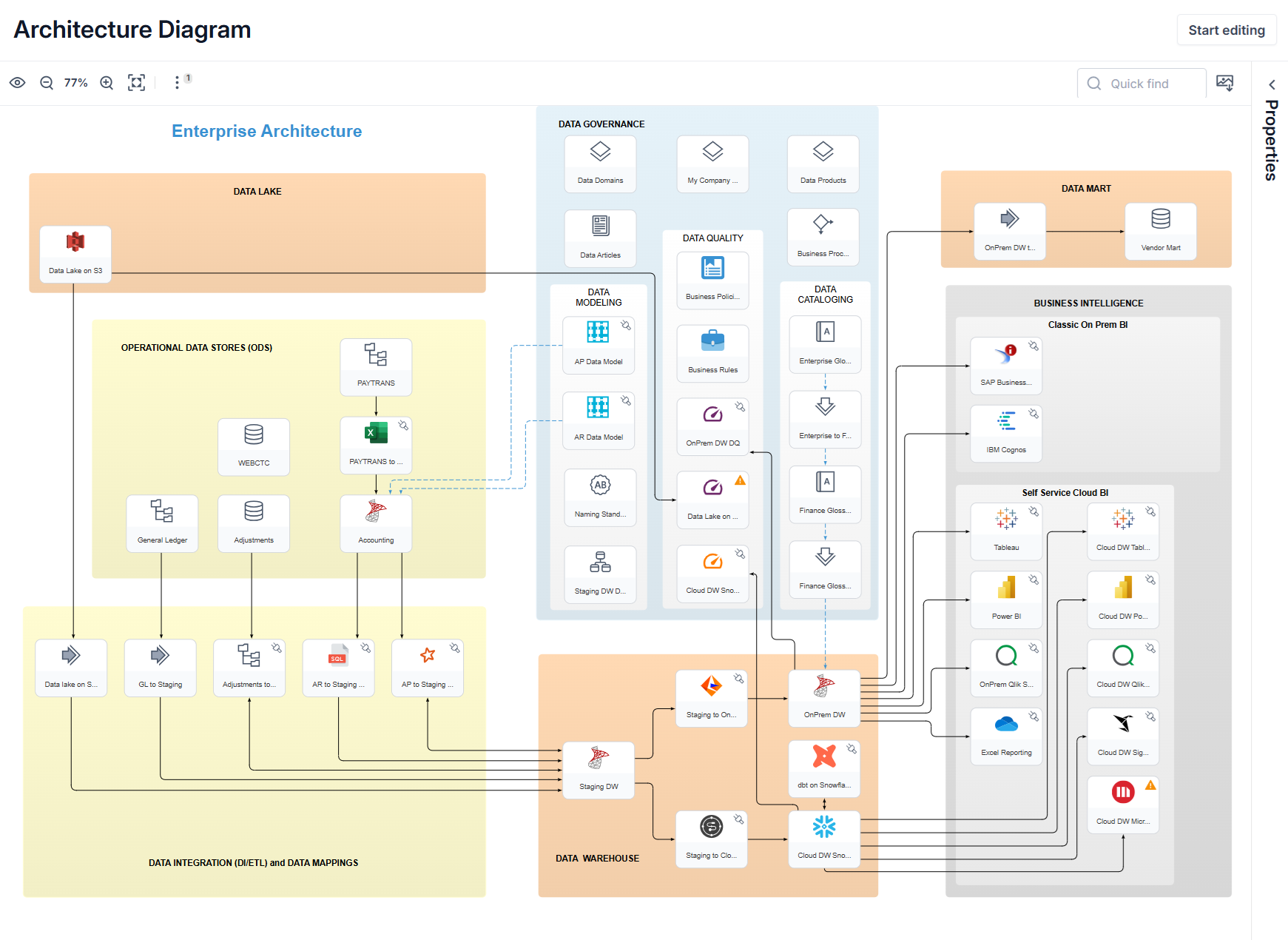Click the 77% zoom level value
This screenshot has height=940, width=1288.
pos(76,83)
